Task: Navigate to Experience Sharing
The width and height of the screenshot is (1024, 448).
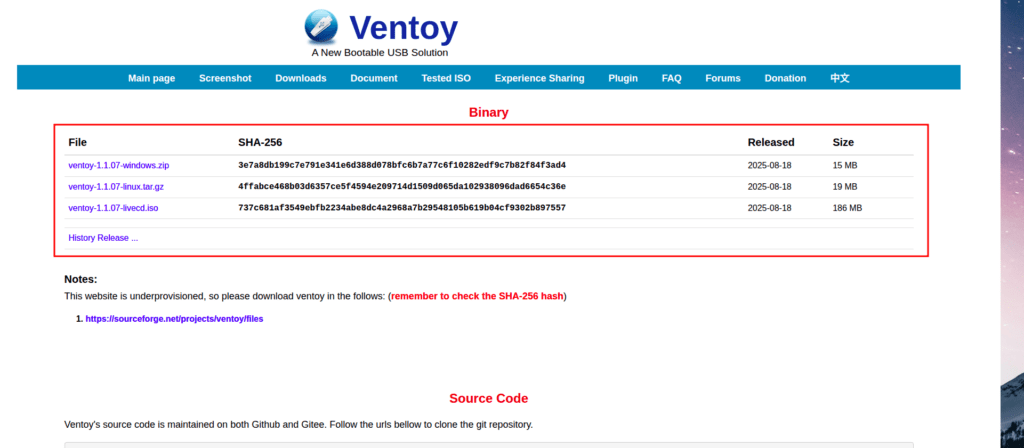Action: pos(539,78)
